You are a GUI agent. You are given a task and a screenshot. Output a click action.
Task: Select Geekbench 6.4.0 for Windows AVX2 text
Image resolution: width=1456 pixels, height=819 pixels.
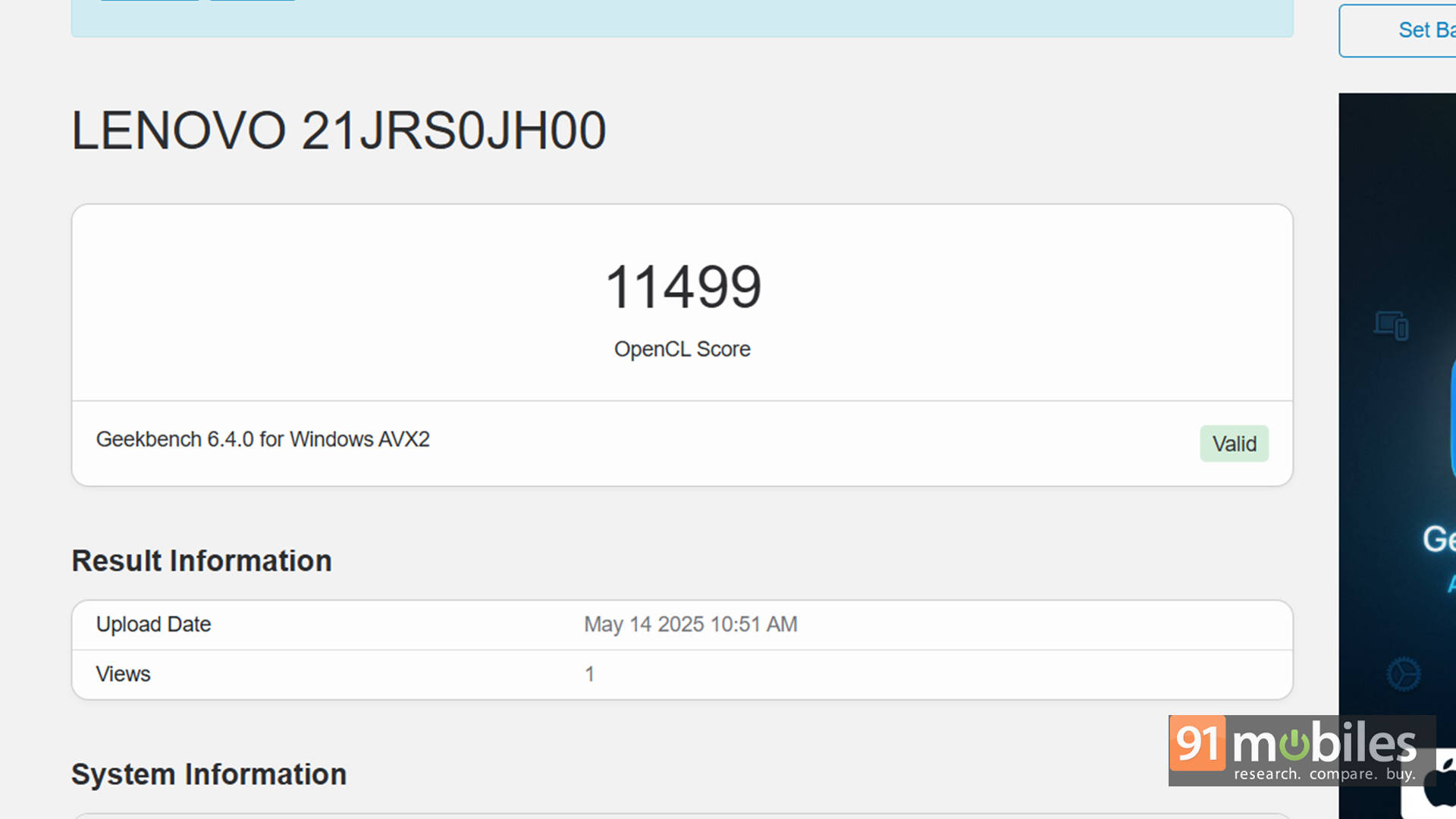pos(262,439)
